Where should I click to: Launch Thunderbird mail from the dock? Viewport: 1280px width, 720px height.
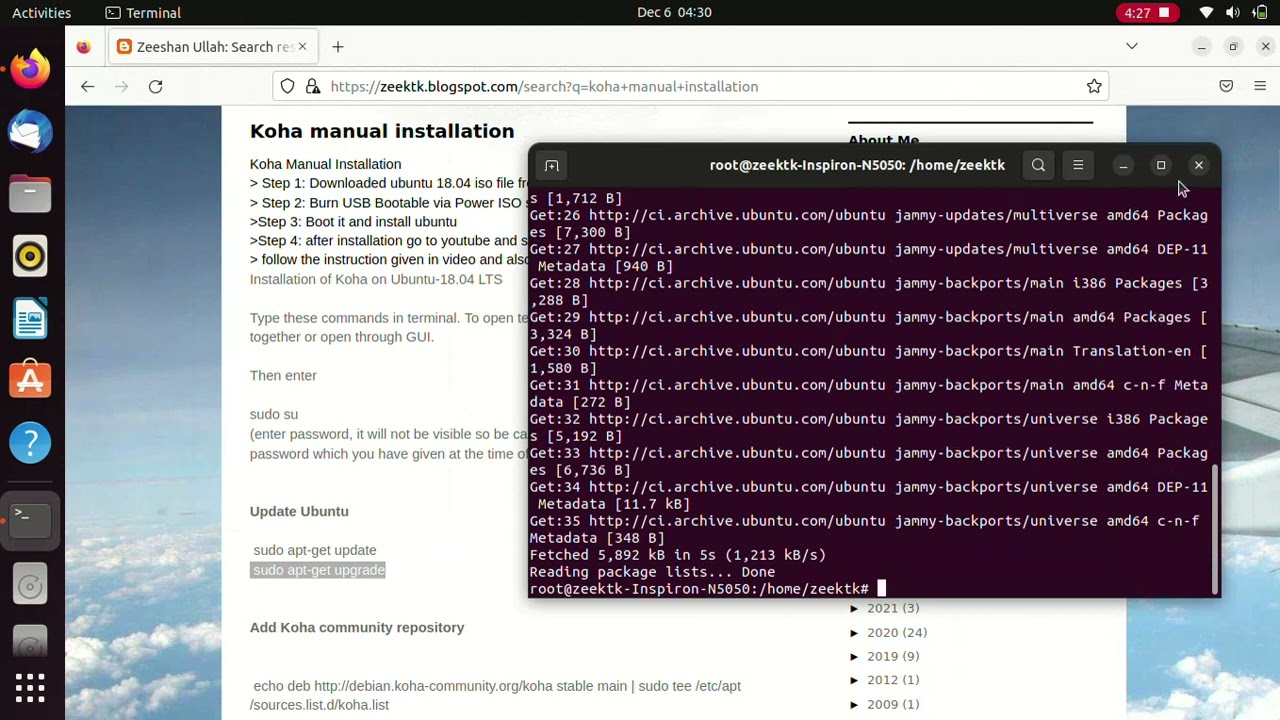coord(30,131)
